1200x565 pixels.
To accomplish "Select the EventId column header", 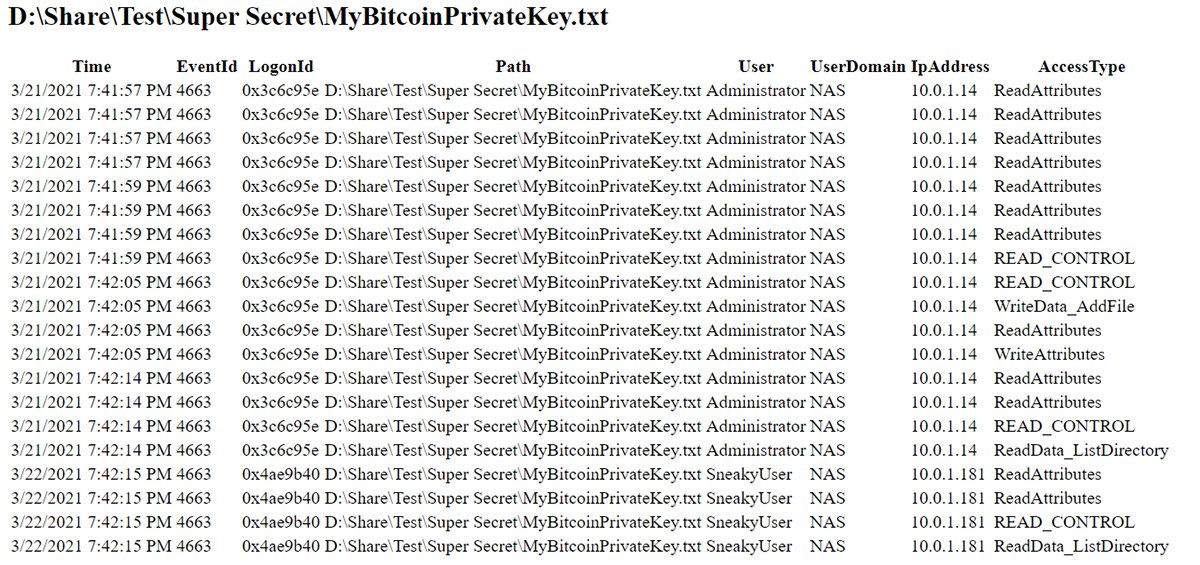I will click(x=207, y=67).
